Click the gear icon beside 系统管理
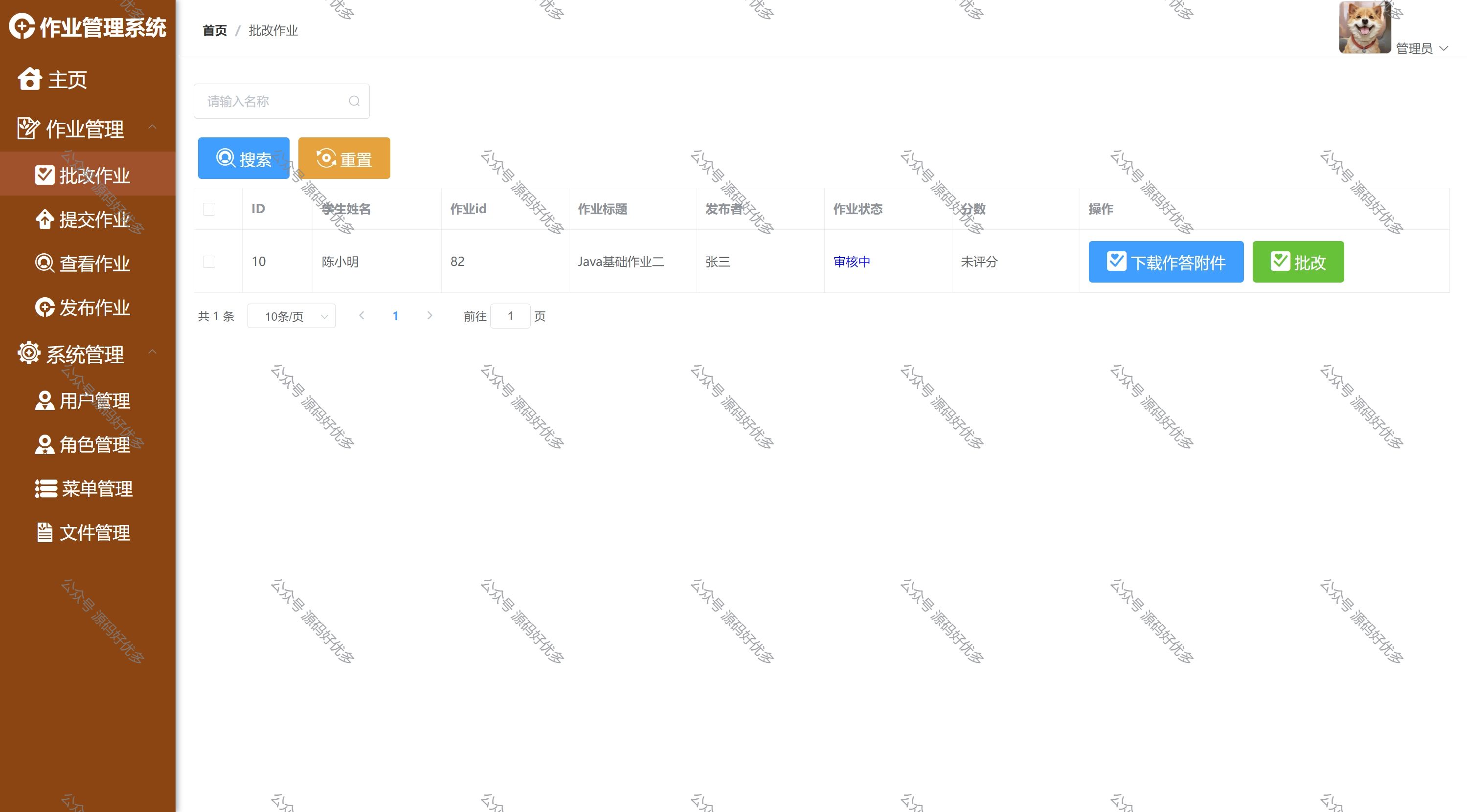This screenshot has height=812, width=1467. 28,353
